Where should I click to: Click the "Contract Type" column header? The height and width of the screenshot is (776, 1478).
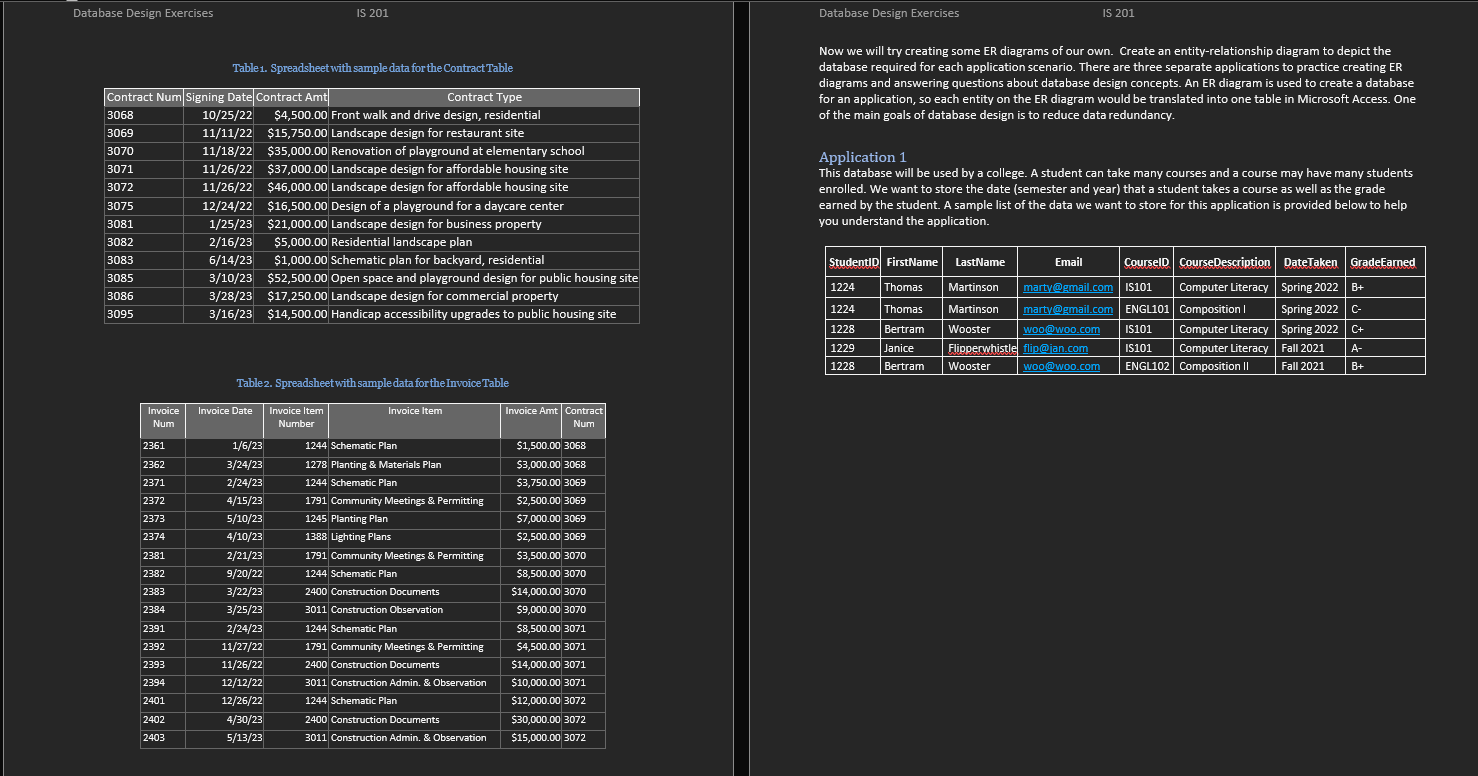pos(484,97)
